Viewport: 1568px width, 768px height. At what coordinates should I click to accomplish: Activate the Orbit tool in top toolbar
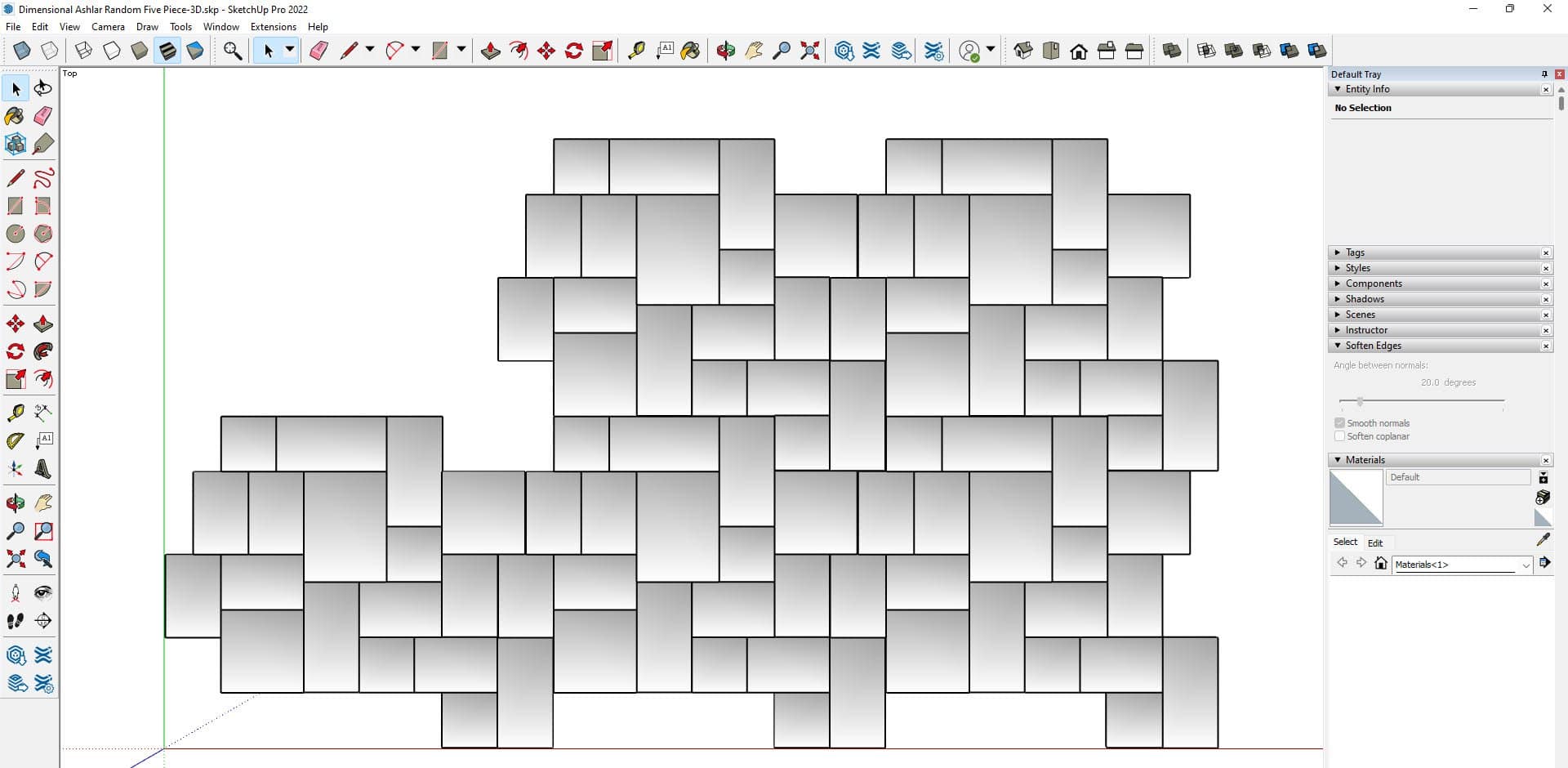(725, 51)
